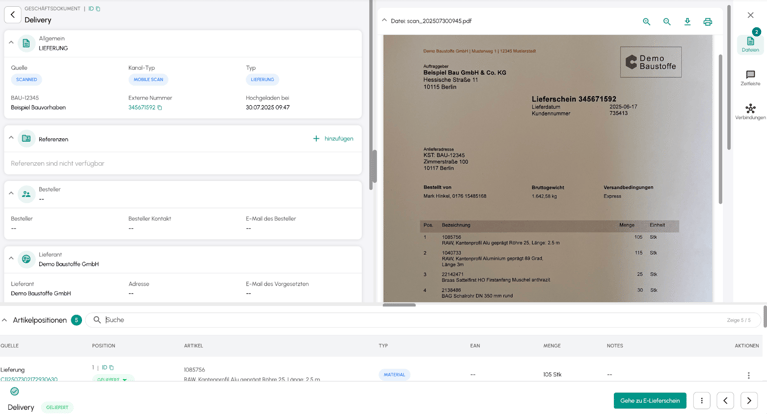
Task: Collapse the Allgemein section
Action: pyautogui.click(x=11, y=43)
